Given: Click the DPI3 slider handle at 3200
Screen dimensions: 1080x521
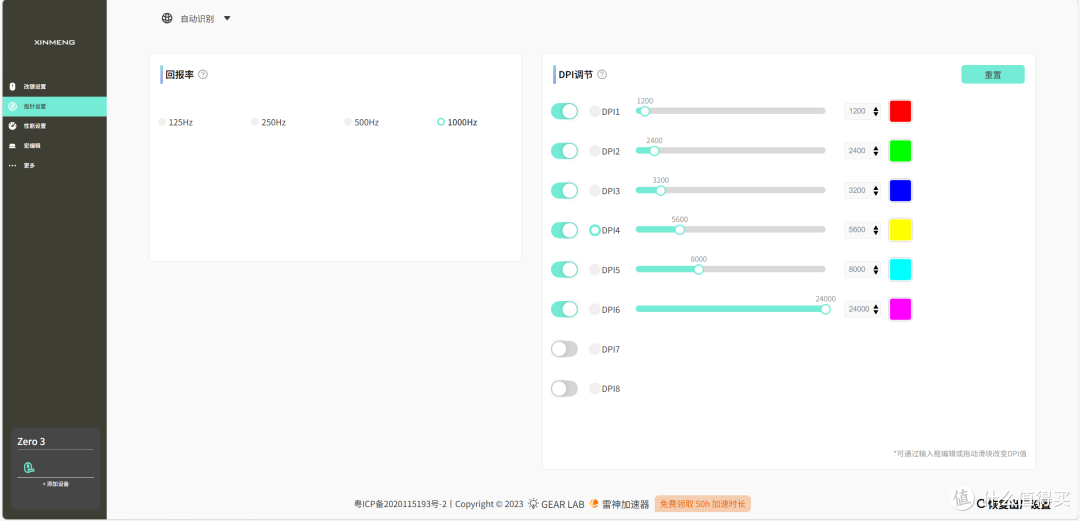Looking at the screenshot, I should tap(661, 190).
